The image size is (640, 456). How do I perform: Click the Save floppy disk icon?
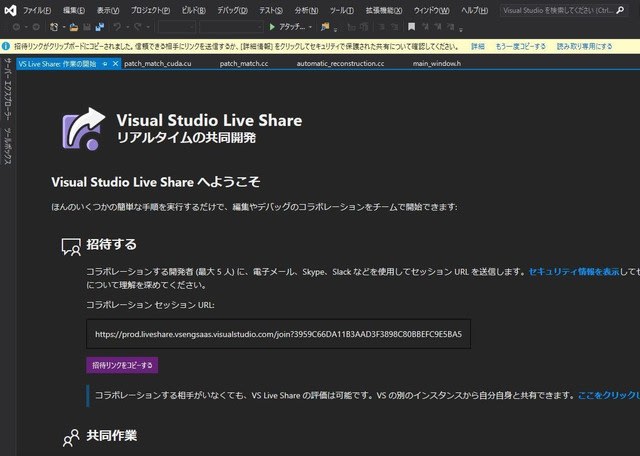pos(87,27)
